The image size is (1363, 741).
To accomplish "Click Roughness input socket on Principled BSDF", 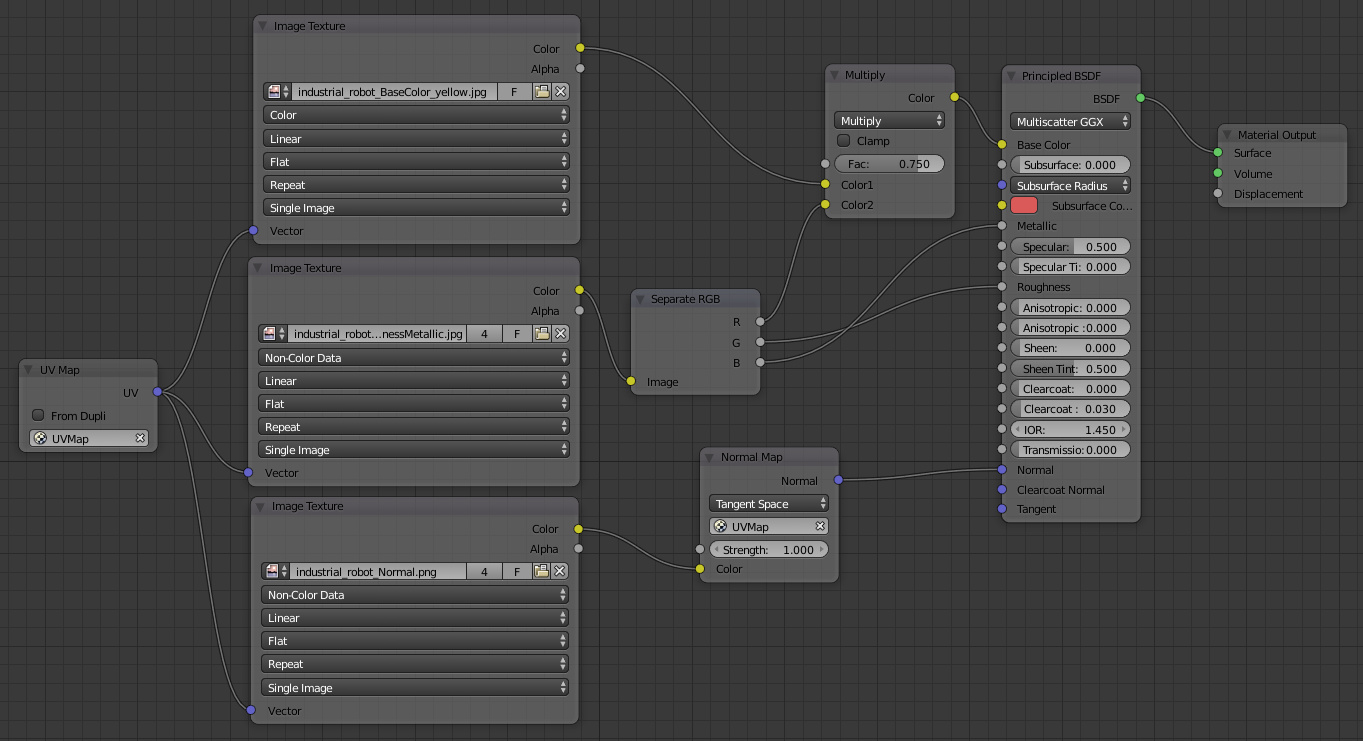I will point(1002,287).
